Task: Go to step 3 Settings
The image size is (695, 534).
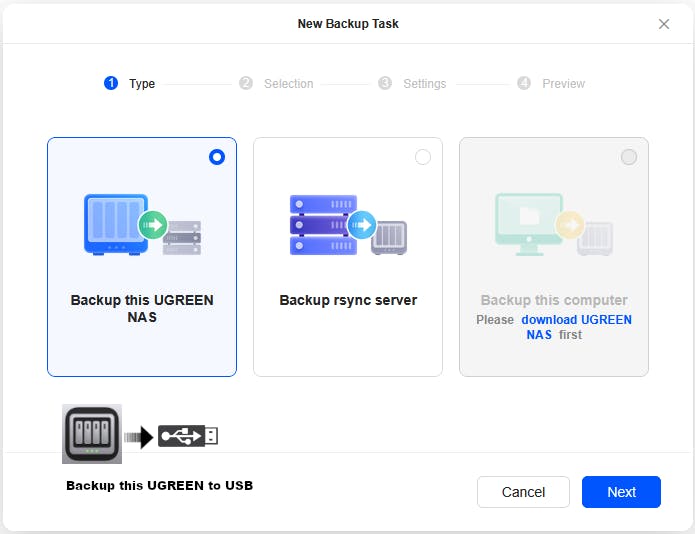Action: tap(413, 84)
